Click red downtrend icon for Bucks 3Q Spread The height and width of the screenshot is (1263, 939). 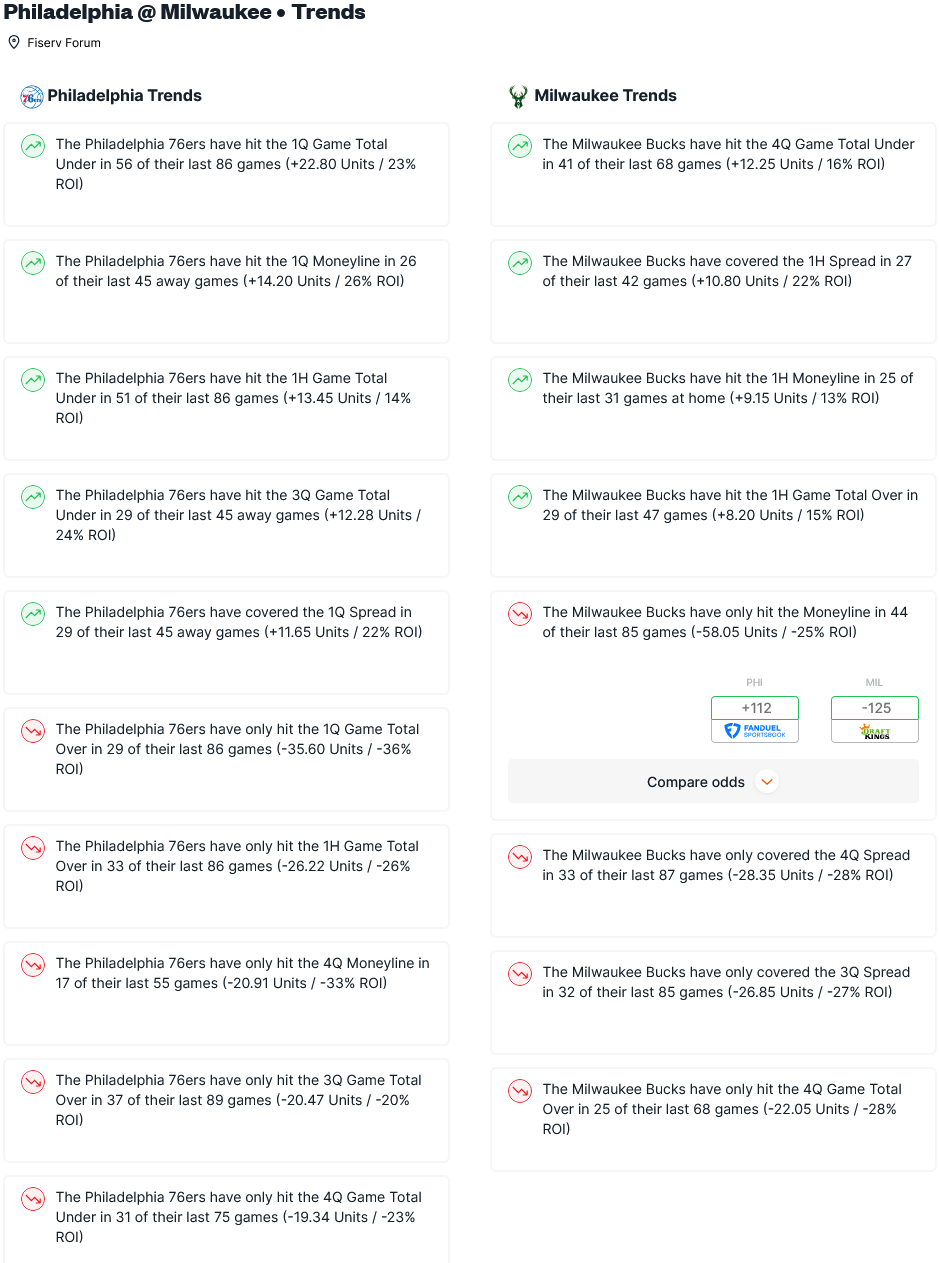(520, 974)
